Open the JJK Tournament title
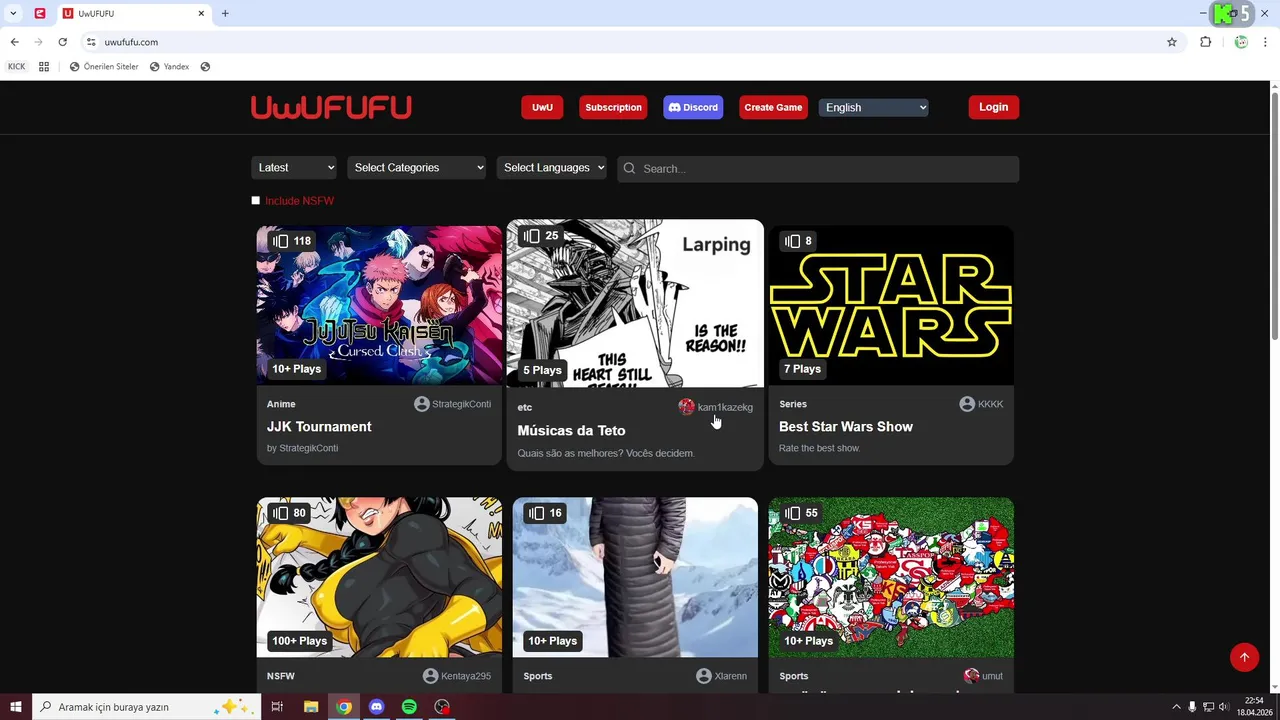Viewport: 1280px width, 720px height. [x=319, y=426]
